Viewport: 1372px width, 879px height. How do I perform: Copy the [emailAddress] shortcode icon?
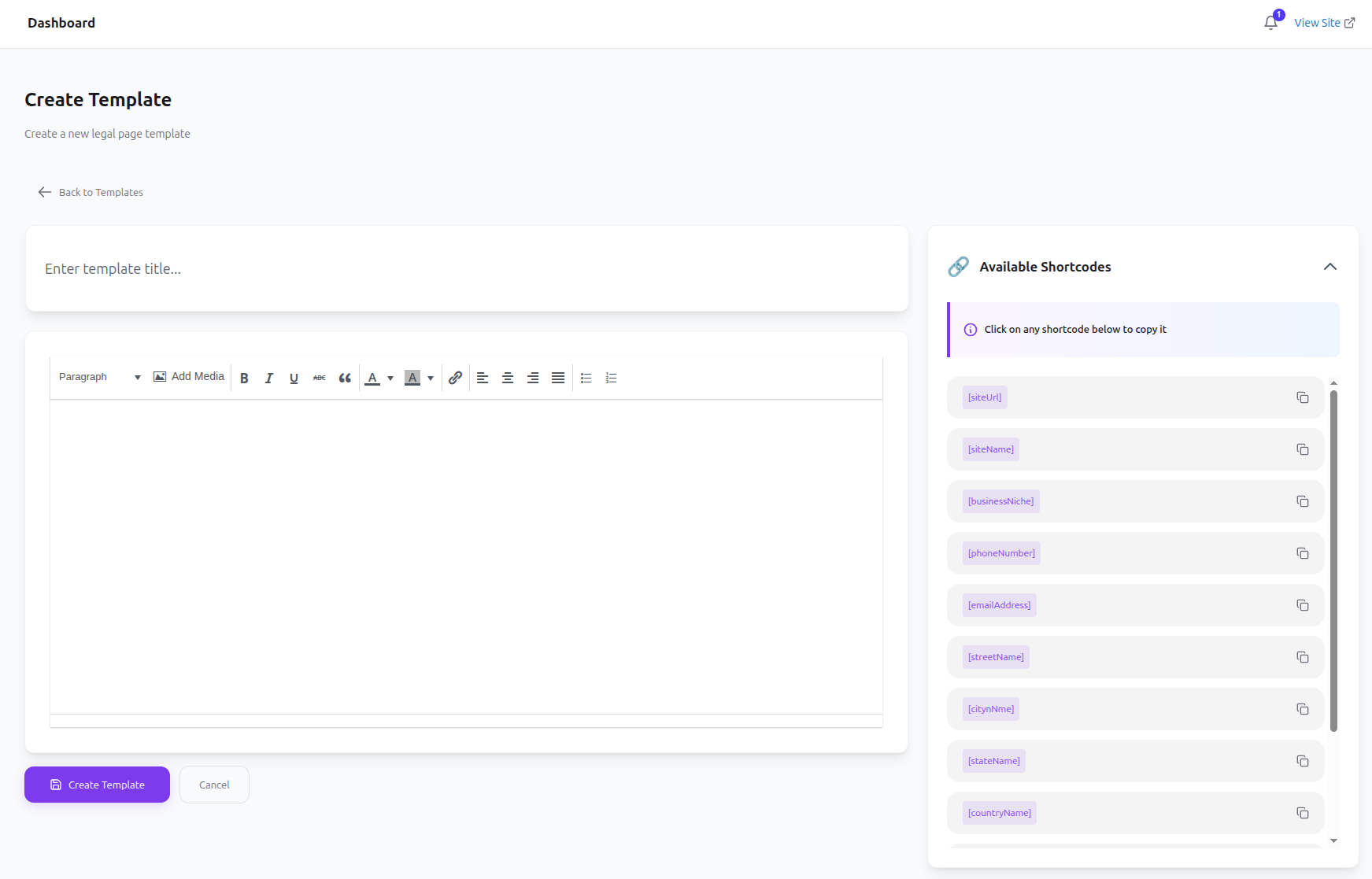1303,605
